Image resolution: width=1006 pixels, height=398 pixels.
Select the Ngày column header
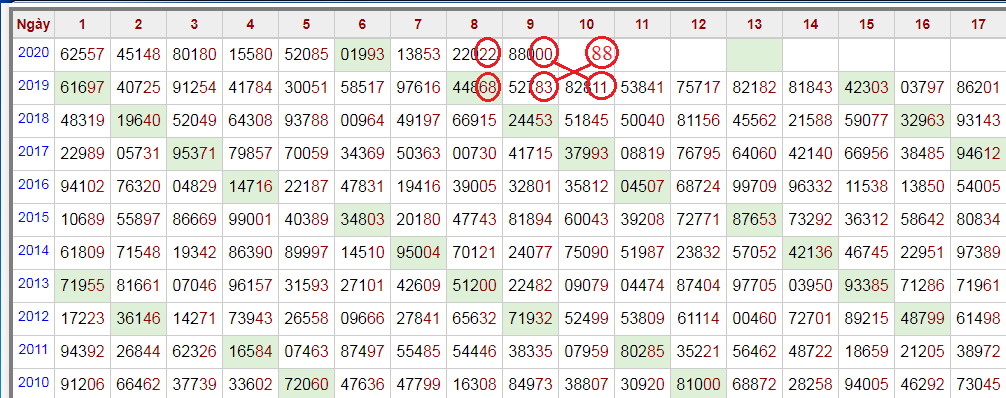34,25
